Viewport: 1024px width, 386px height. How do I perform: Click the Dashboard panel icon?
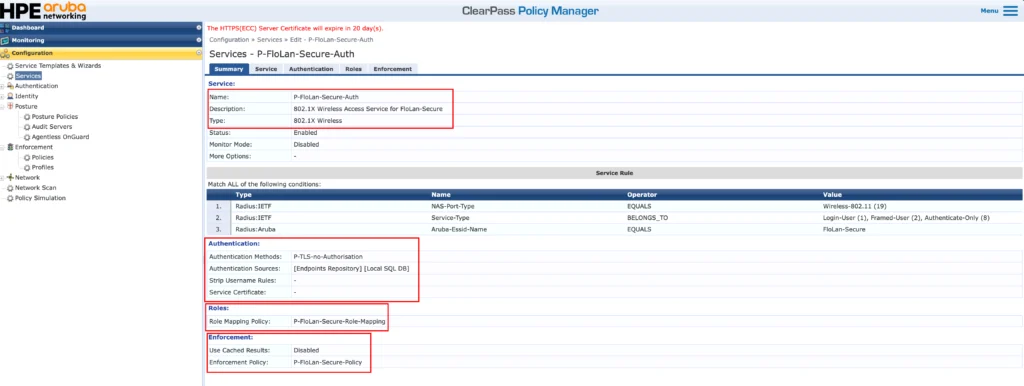point(5,27)
